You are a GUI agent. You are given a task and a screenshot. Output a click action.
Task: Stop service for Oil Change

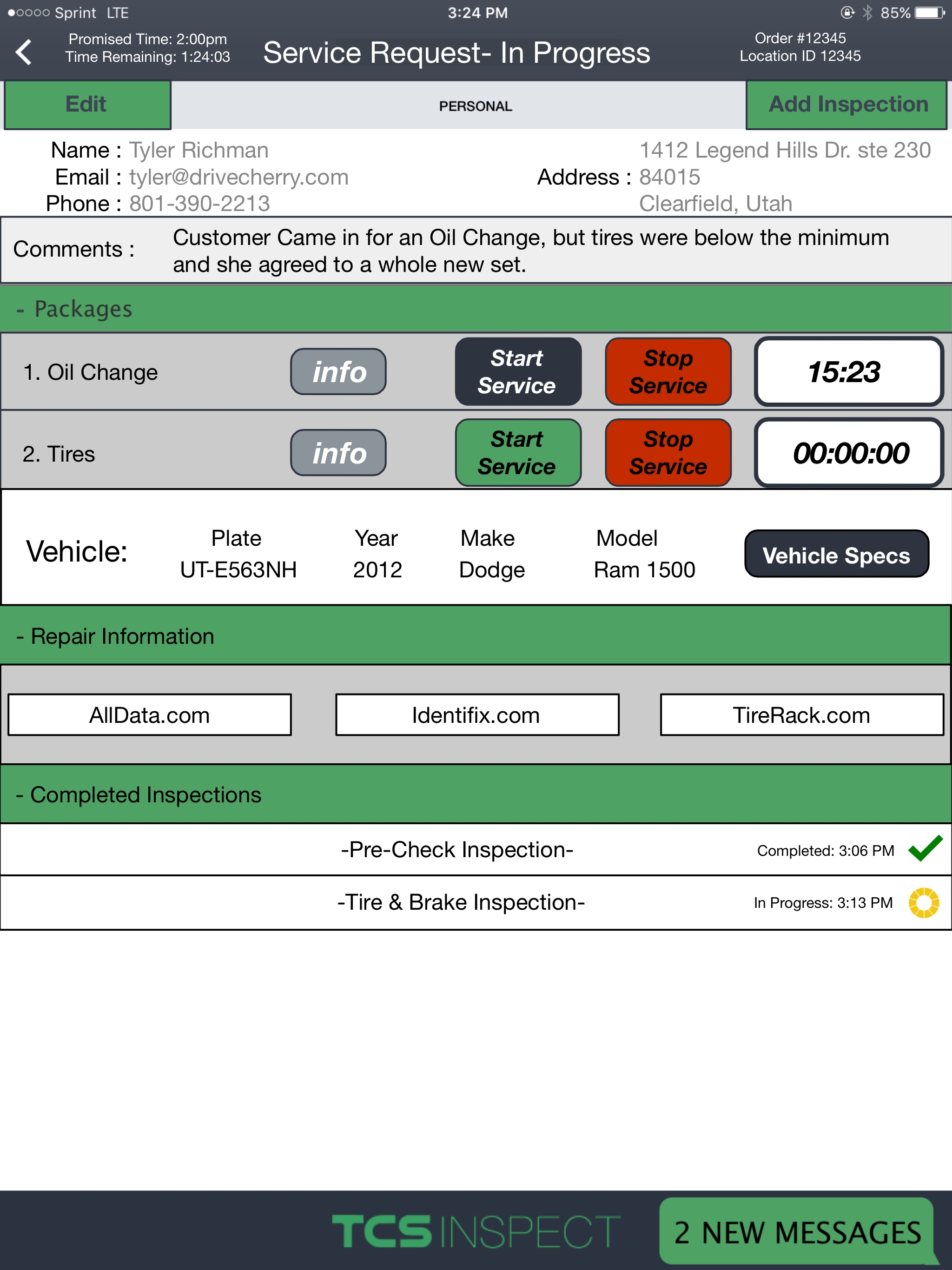pyautogui.click(x=668, y=371)
